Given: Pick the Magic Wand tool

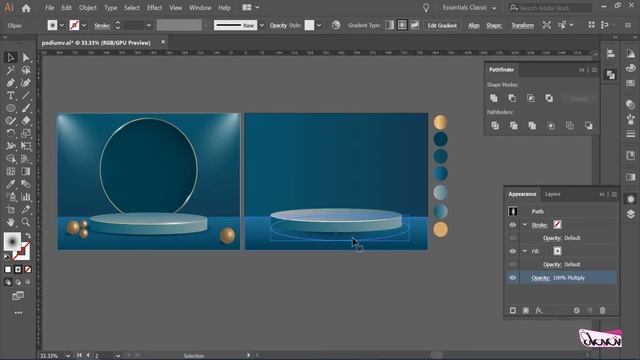Looking at the screenshot, I should pos(11,70).
